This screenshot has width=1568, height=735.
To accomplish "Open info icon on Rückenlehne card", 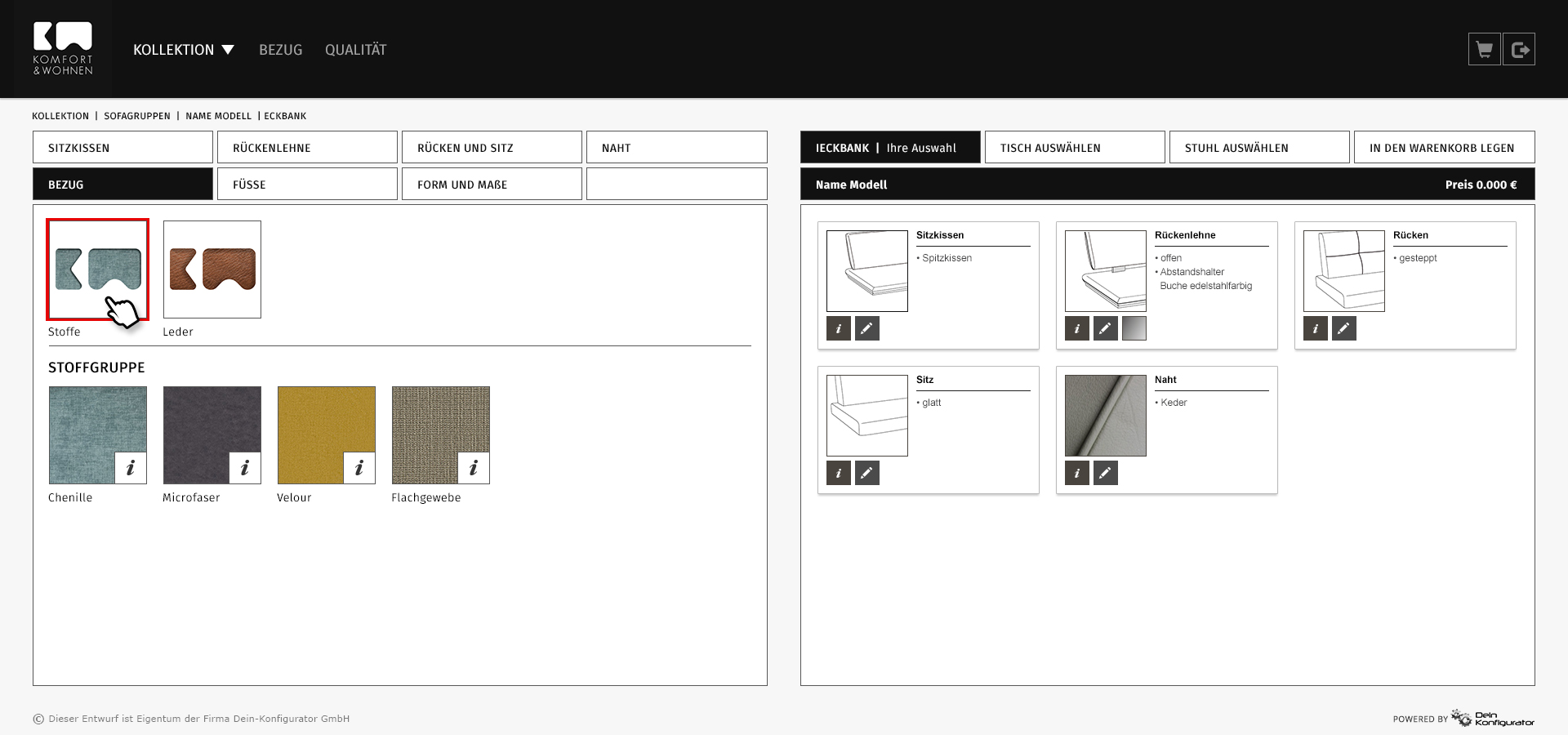I will (x=1076, y=328).
